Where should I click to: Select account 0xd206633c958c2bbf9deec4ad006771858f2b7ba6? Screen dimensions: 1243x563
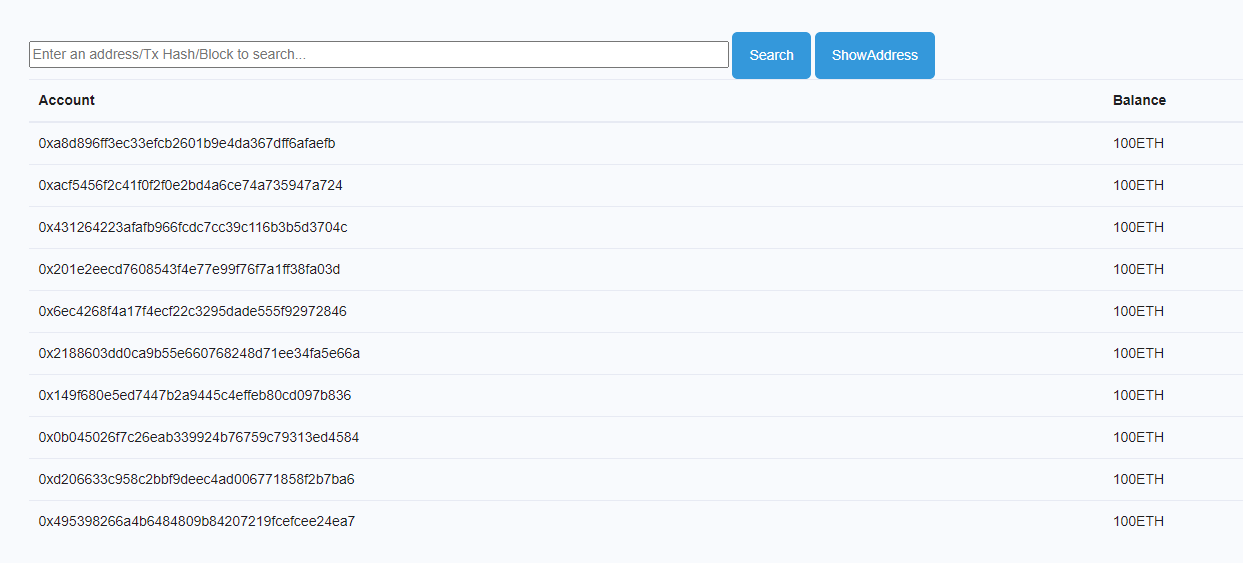coord(197,479)
